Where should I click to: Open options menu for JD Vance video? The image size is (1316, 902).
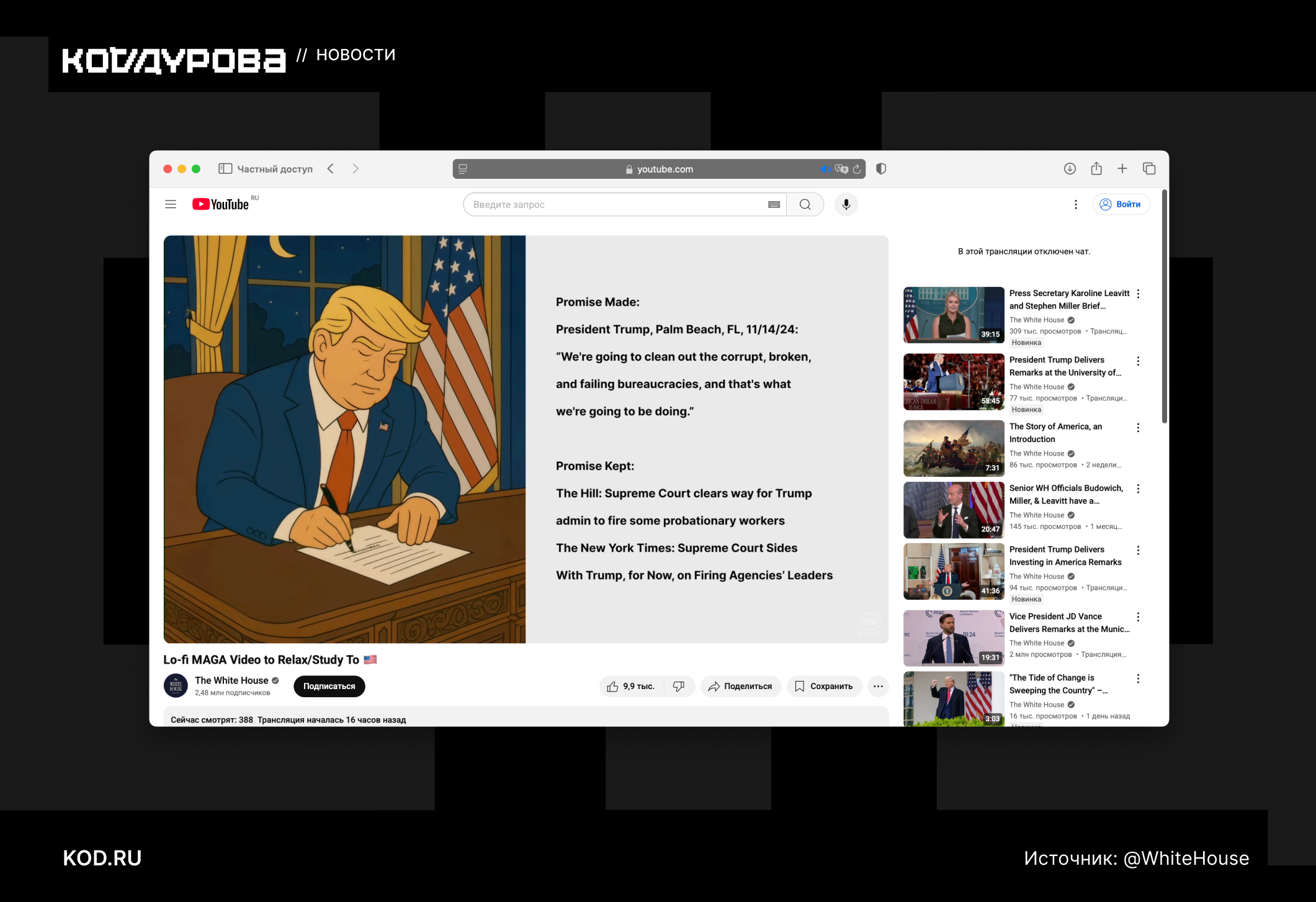coord(1138,617)
